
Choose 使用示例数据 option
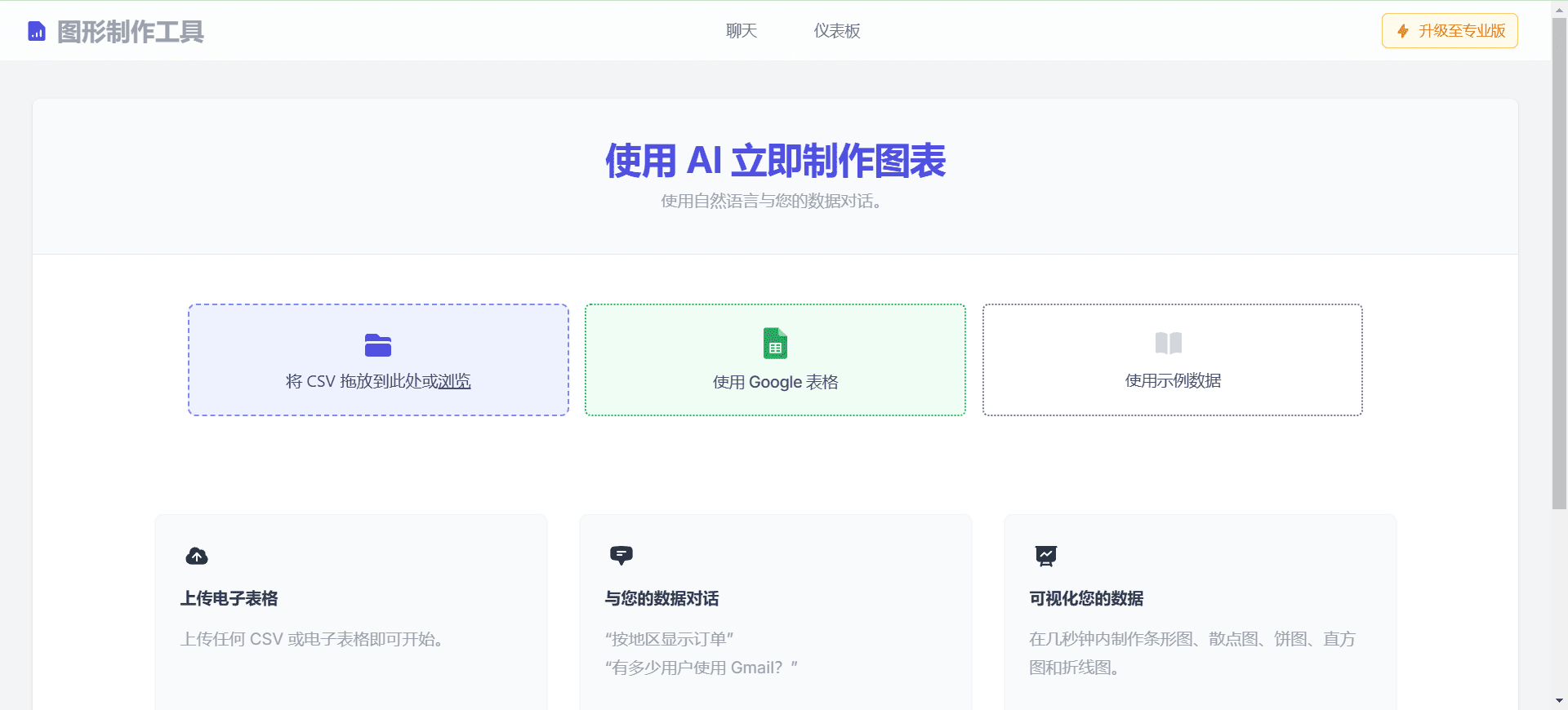click(x=1173, y=360)
